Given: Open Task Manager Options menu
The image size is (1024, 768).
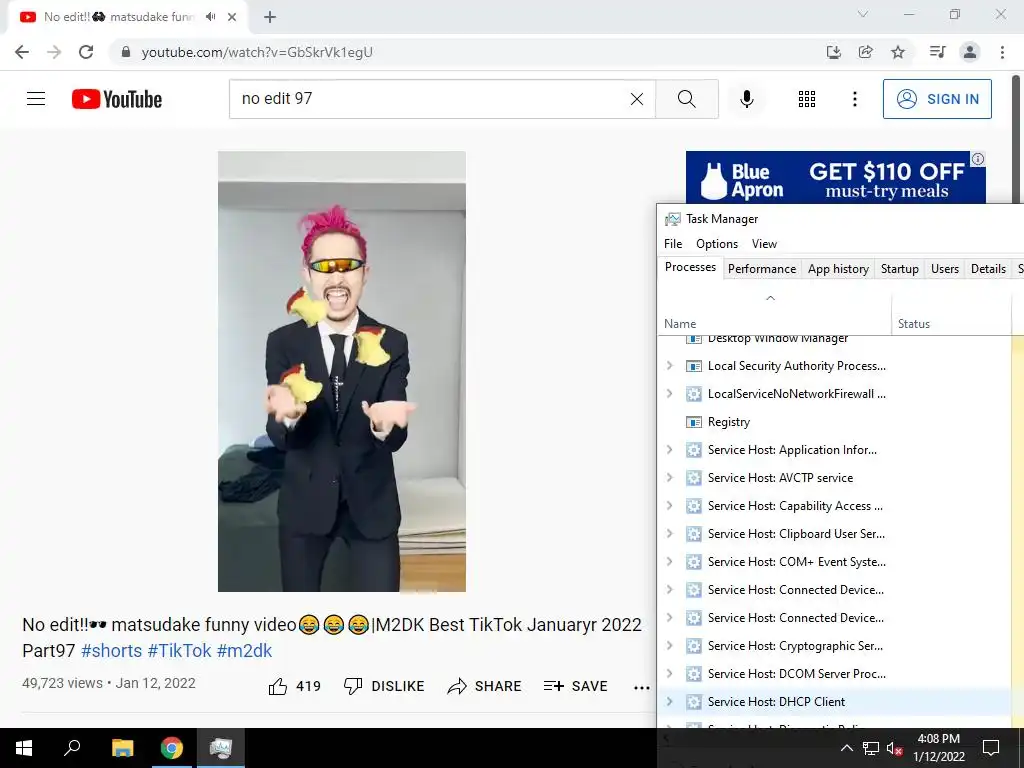Looking at the screenshot, I should tap(716, 244).
